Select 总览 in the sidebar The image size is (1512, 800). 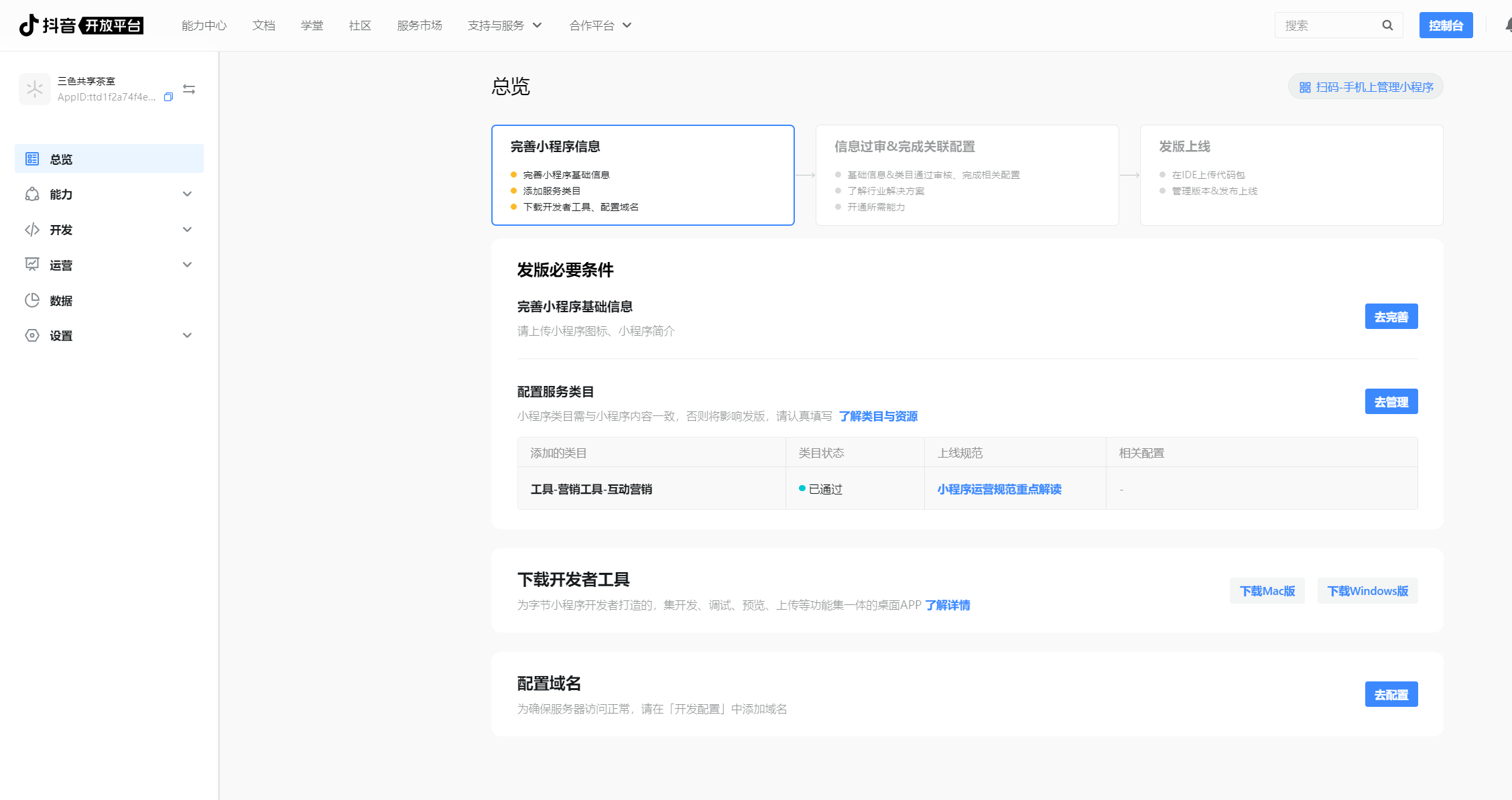click(109, 159)
